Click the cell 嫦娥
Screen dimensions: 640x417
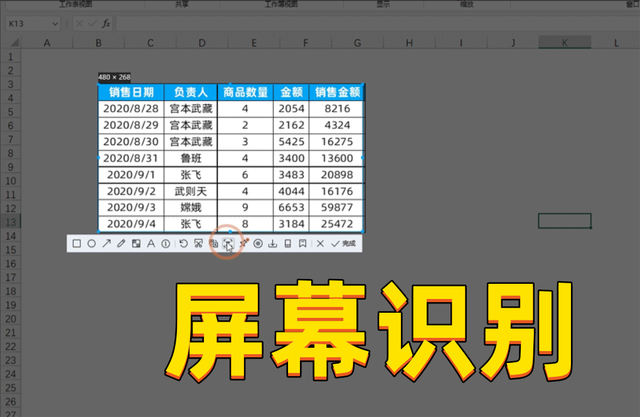(x=191, y=207)
